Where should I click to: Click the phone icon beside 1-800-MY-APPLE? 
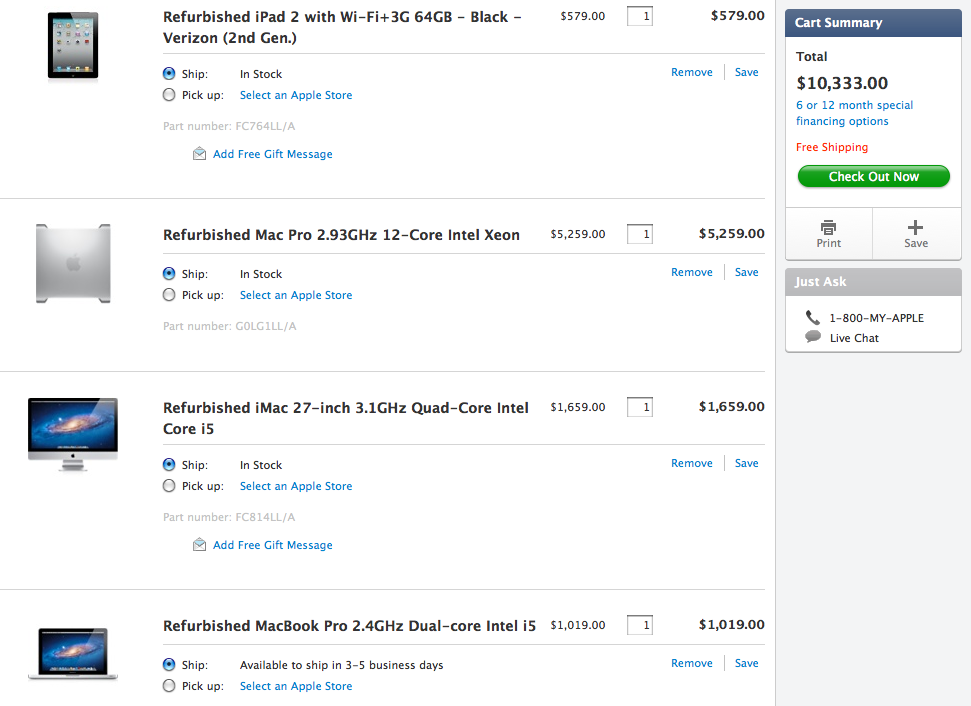(x=812, y=317)
